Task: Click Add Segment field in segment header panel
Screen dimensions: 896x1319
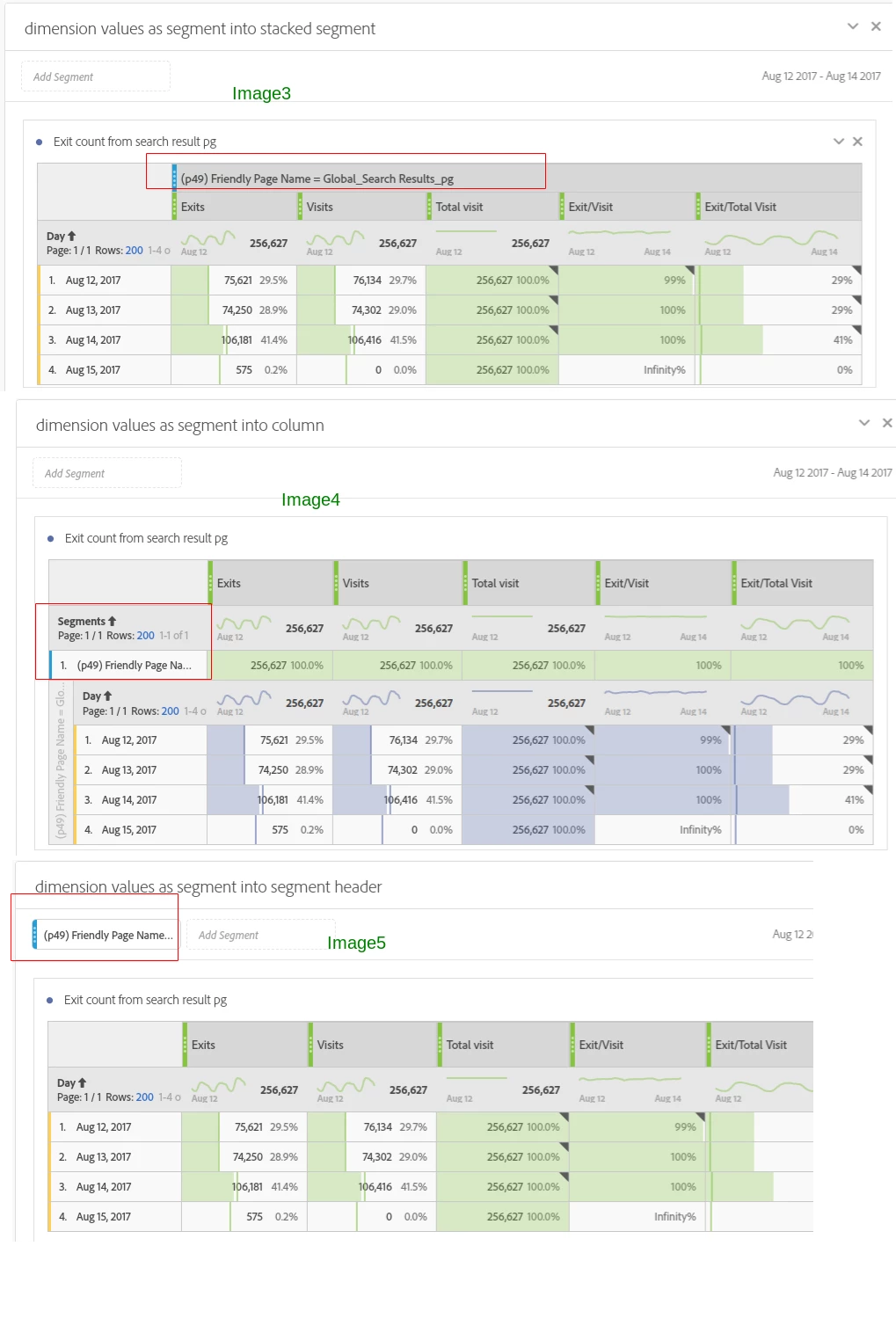Action: [x=261, y=935]
